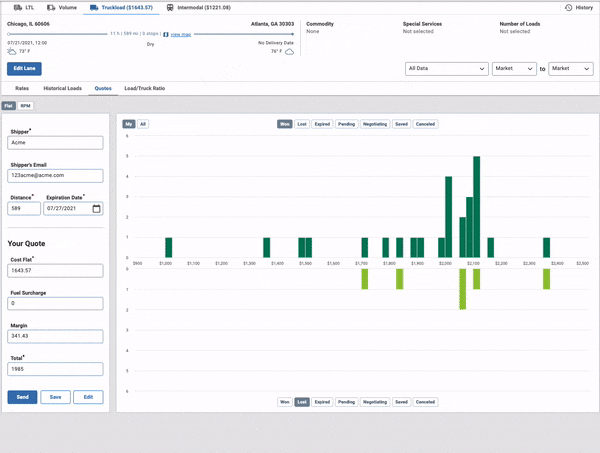
Task: Open the destination Market dropdown after 'to'
Action: pos(571,69)
